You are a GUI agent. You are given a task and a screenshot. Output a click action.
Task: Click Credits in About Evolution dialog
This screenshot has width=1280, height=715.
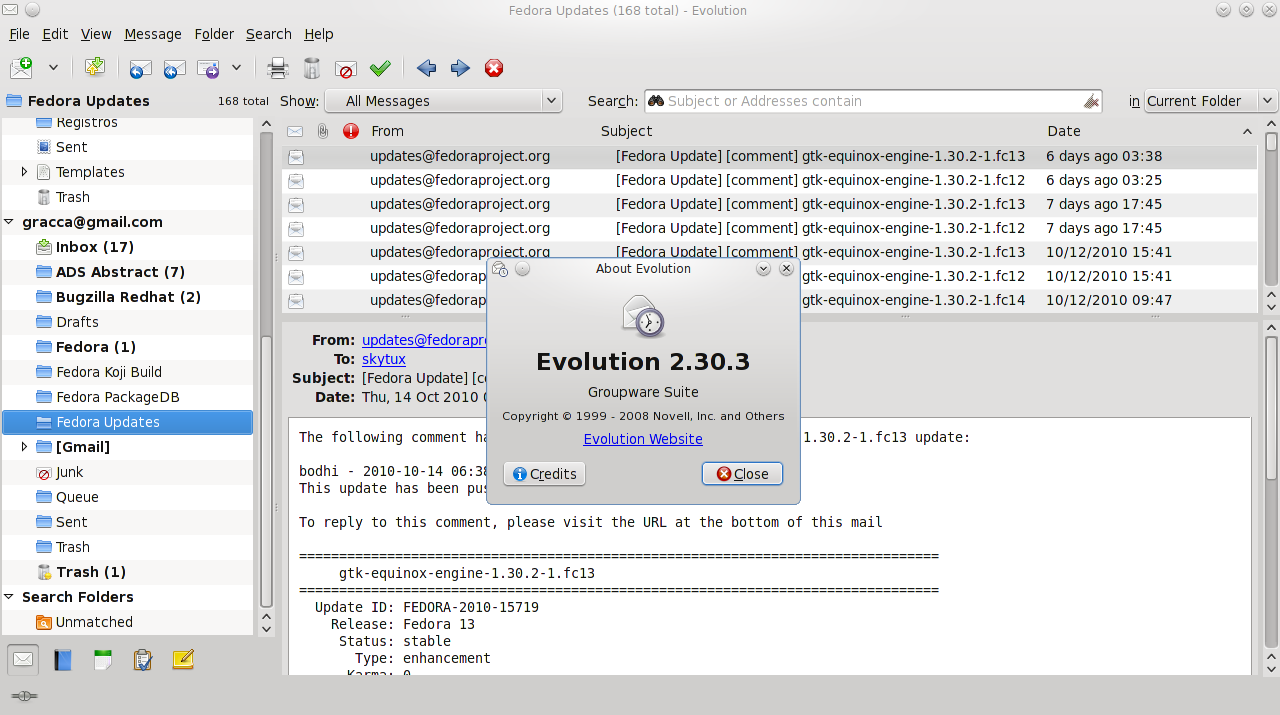coord(544,474)
